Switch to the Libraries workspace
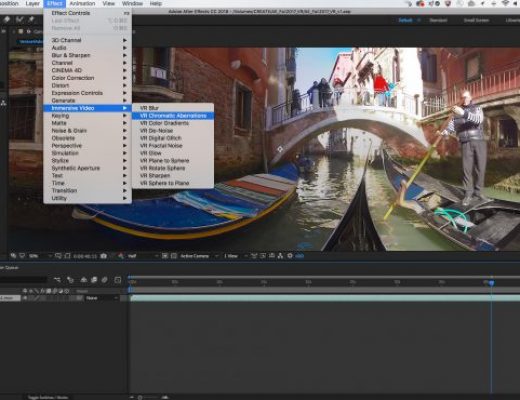 [513, 20]
